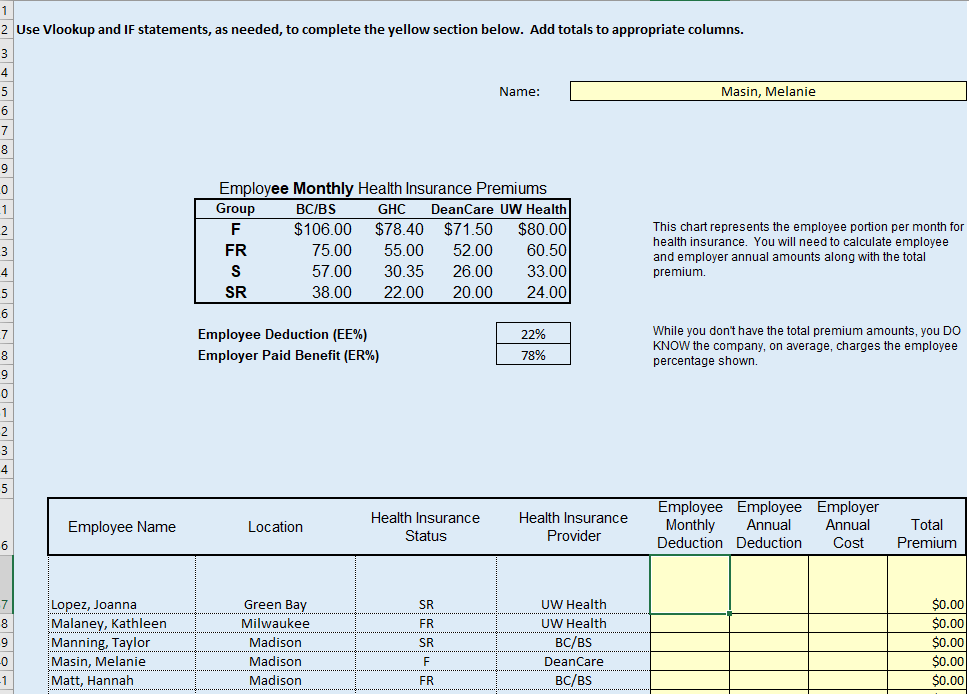Select Malaney, Kathleen's Employee Monthly Deduction cell
The height and width of the screenshot is (694, 969).
pyautogui.click(x=690, y=623)
